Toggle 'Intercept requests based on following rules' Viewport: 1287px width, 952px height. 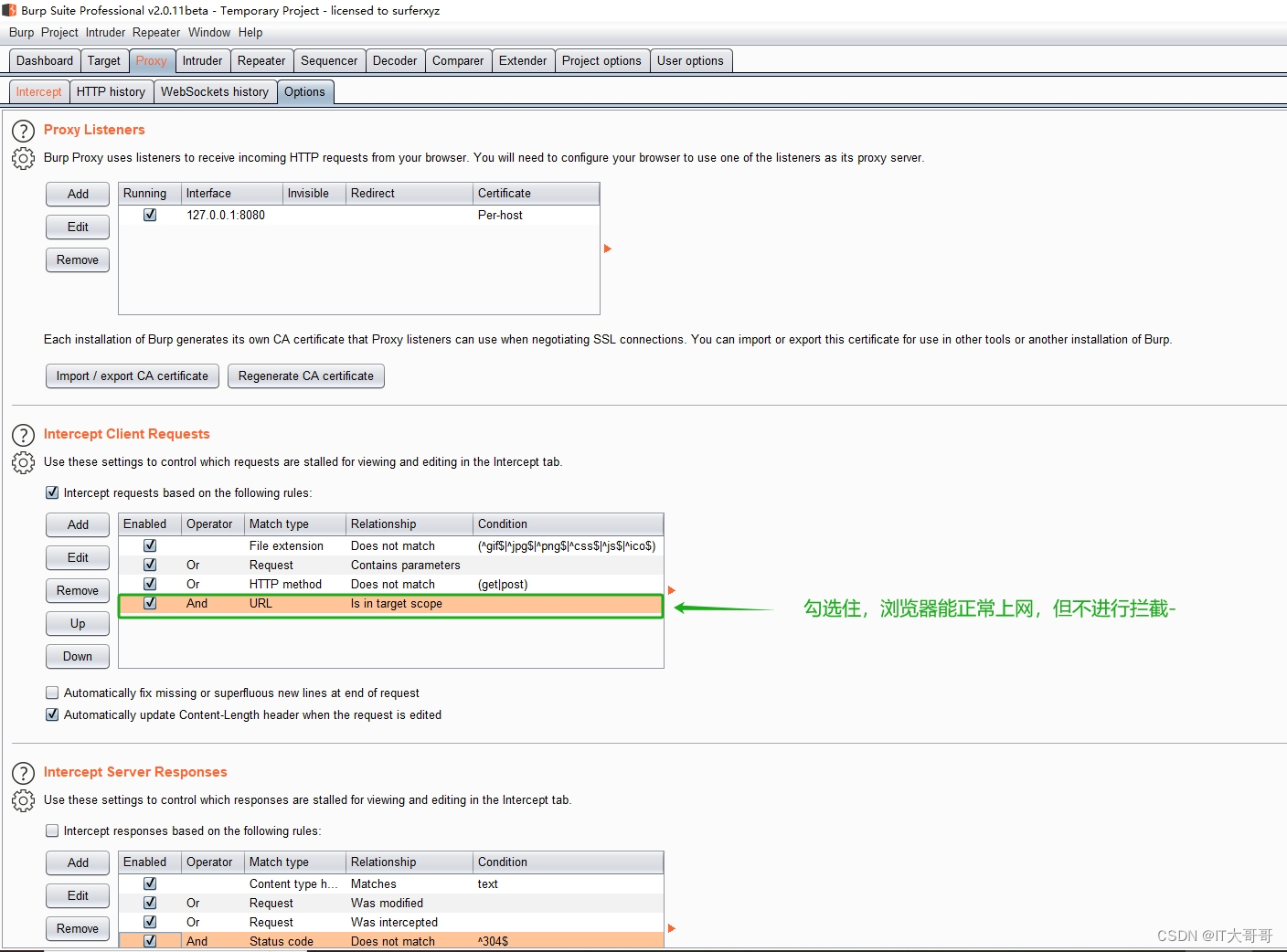click(52, 492)
